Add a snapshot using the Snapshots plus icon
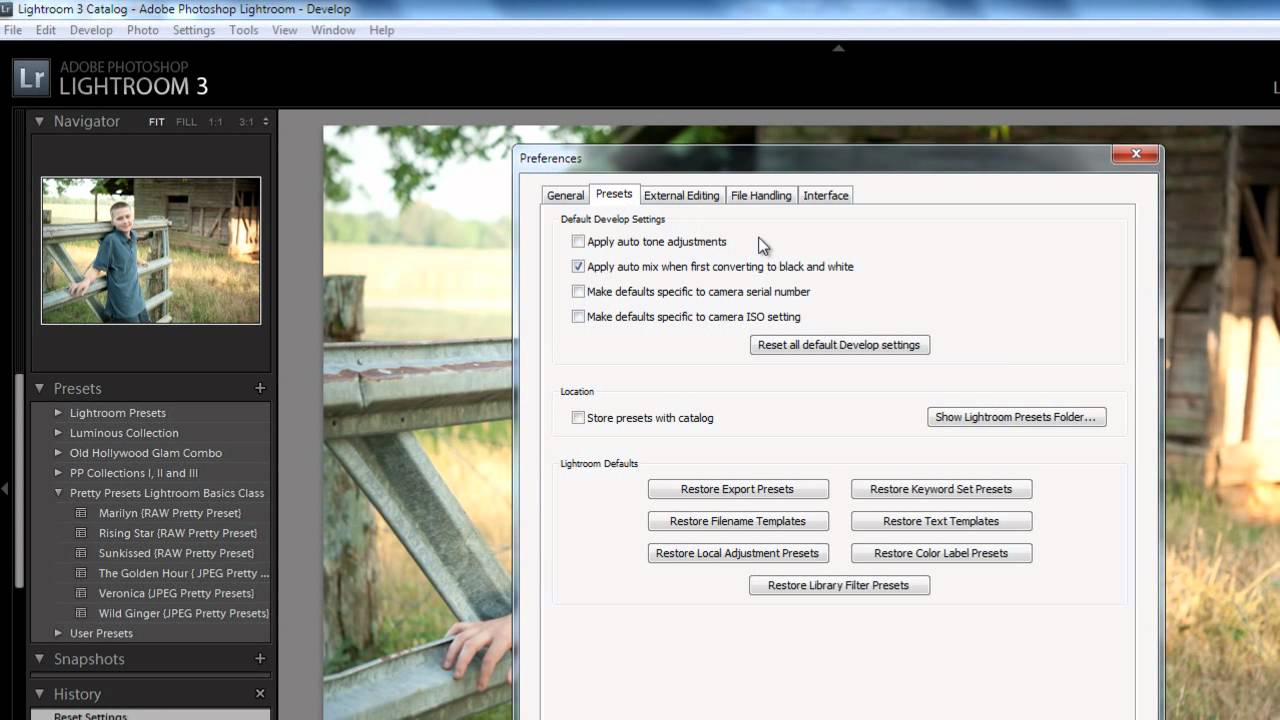1280x720 pixels. pyautogui.click(x=260, y=658)
